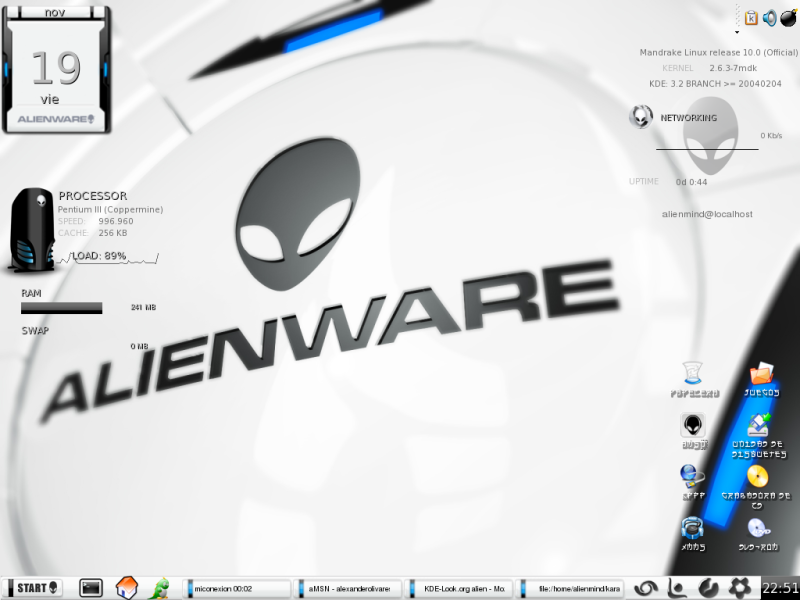Open the speaker volume tray icon
The height and width of the screenshot is (600, 800).
coord(769,18)
